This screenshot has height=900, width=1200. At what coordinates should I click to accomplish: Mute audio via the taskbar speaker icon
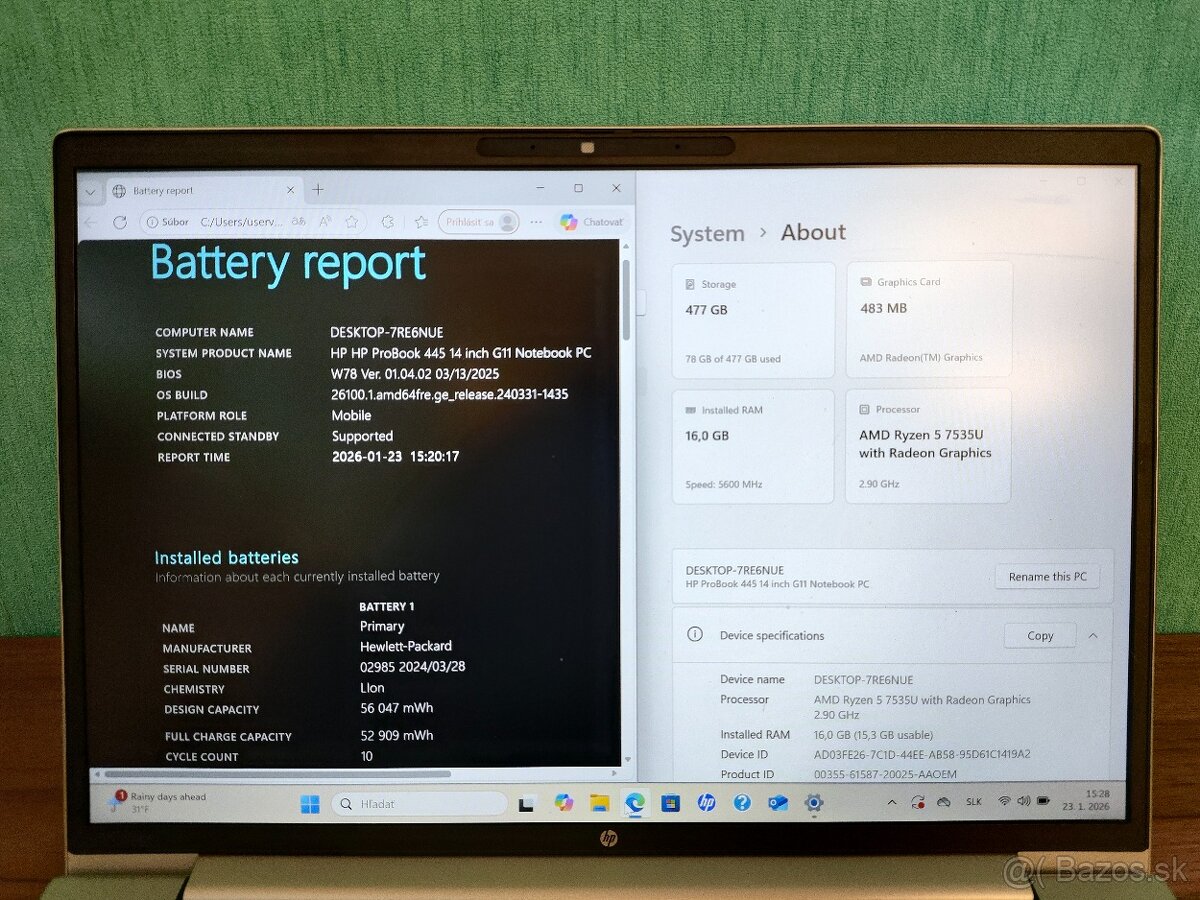coord(1025,801)
